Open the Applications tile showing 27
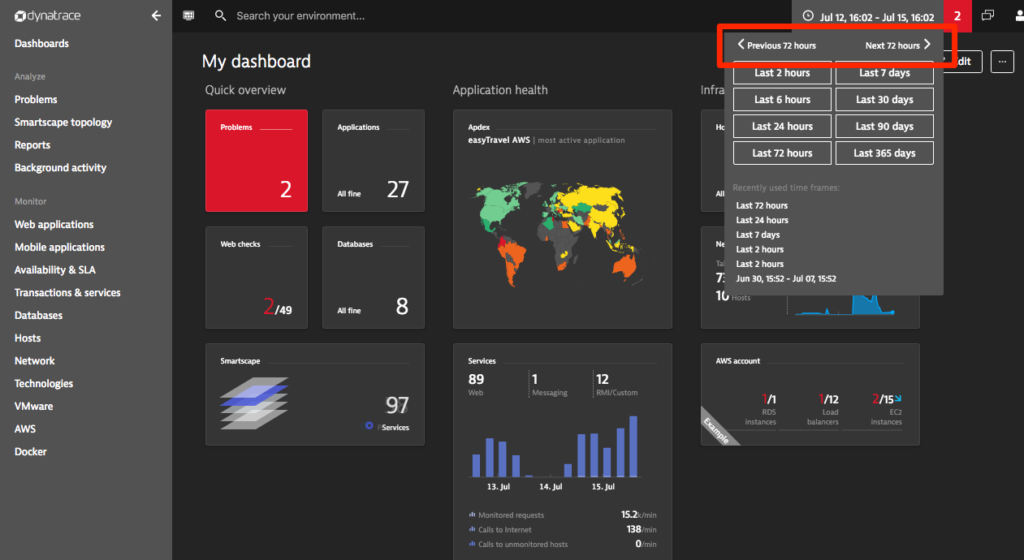Viewport: 1024px width, 560px height. (374, 161)
